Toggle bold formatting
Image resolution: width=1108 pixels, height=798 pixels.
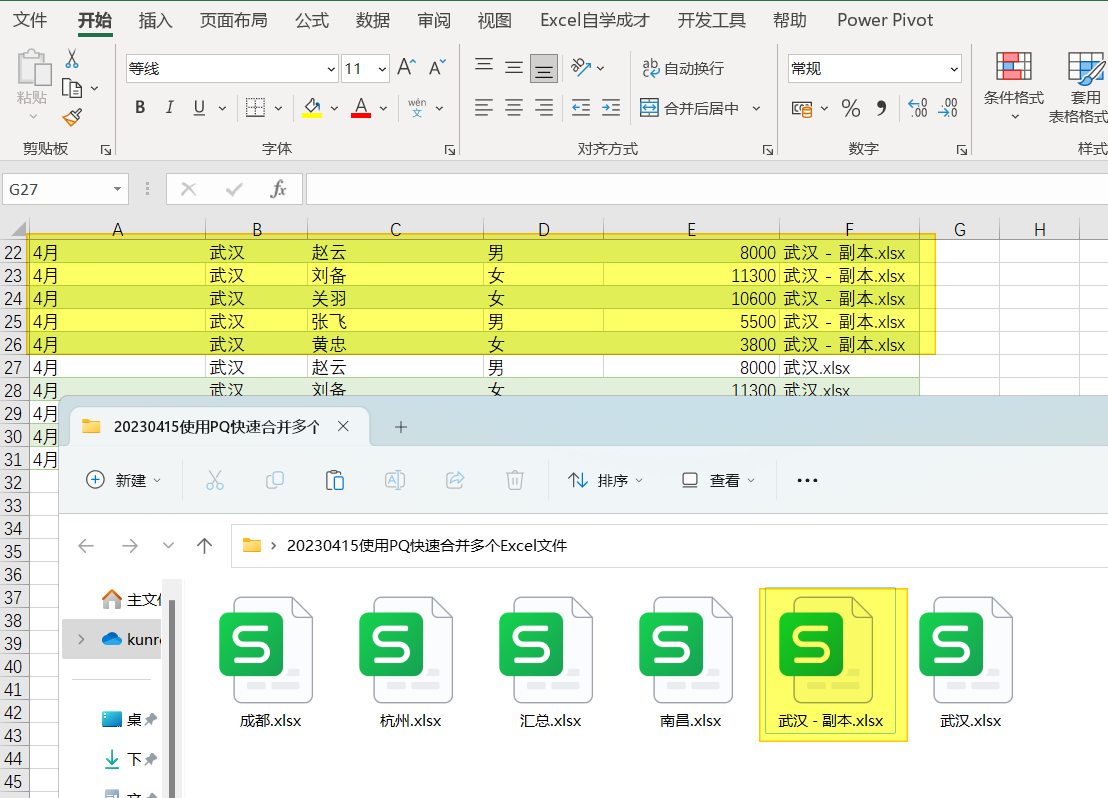[140, 108]
